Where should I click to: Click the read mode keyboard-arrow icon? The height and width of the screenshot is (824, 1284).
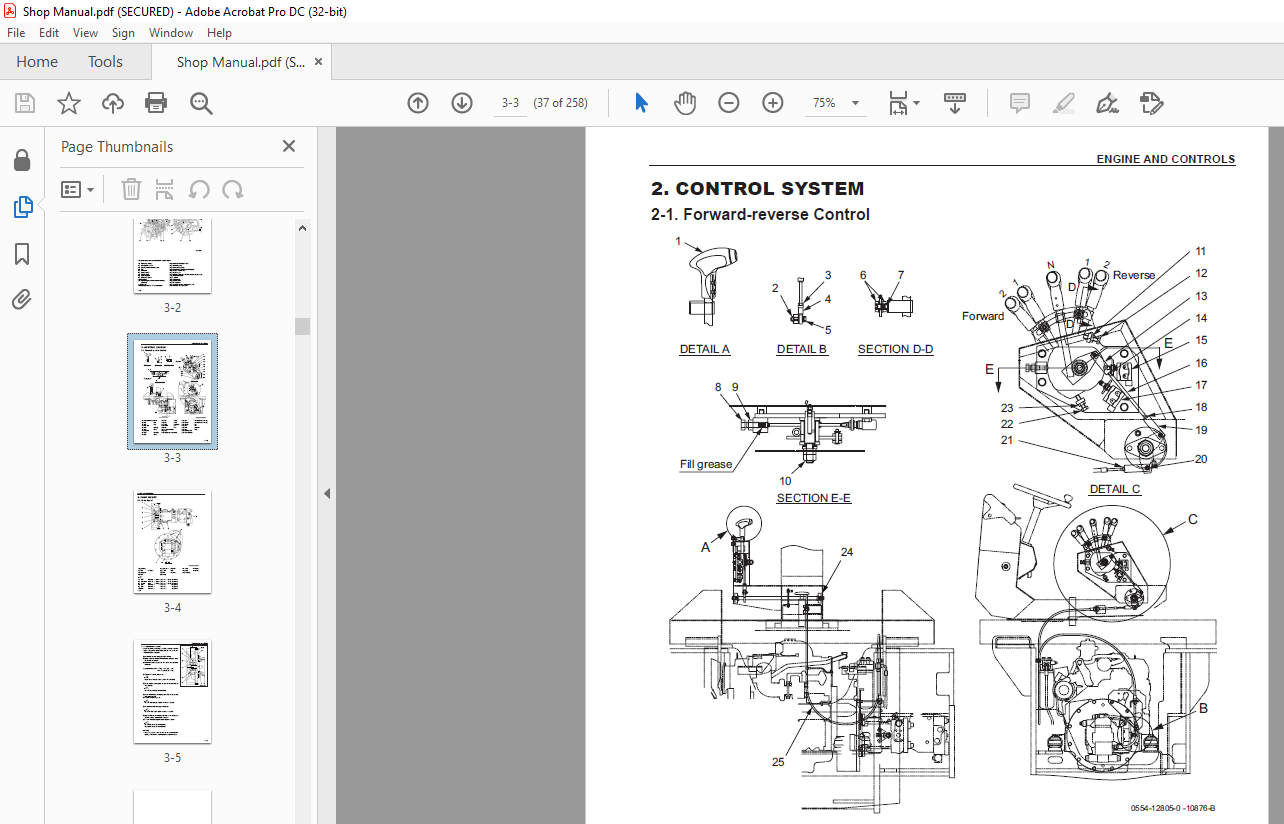pos(955,103)
